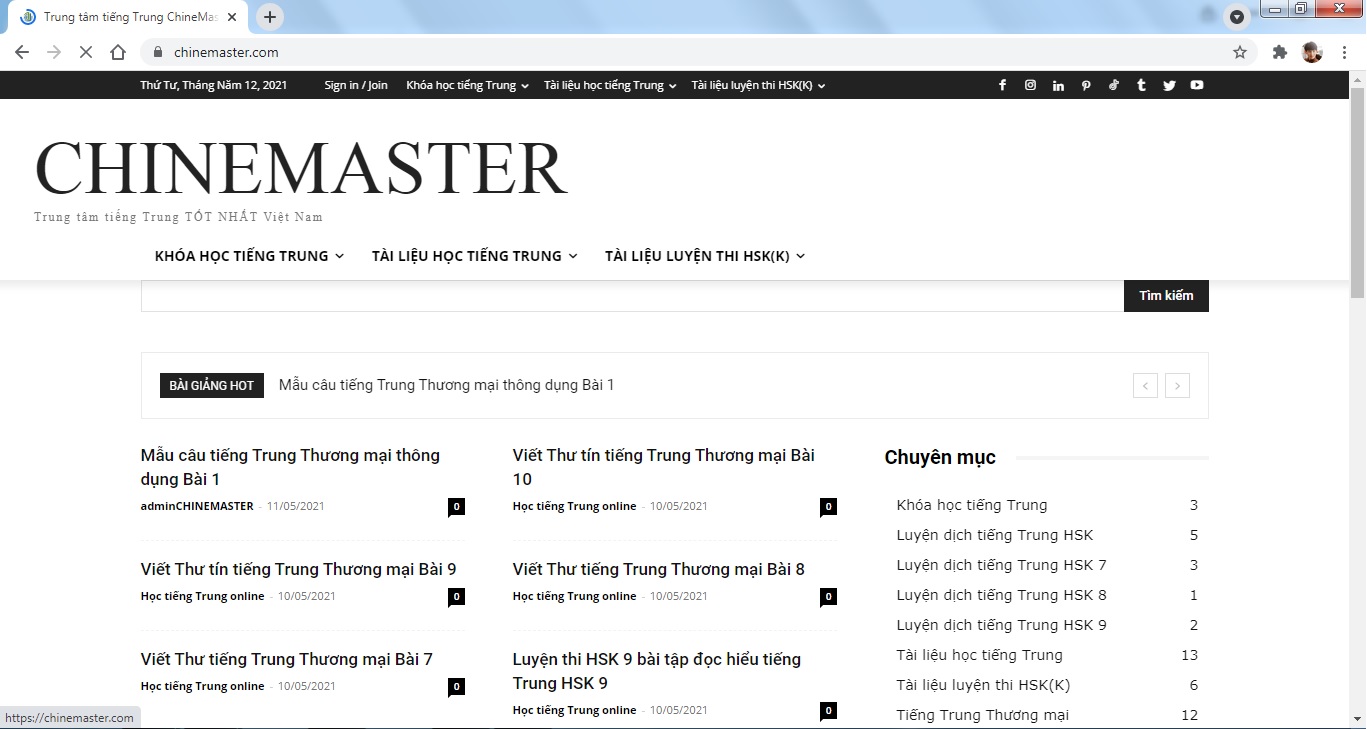1367x729 pixels.
Task: Open the Instagram profile icon
Action: coord(1030,85)
